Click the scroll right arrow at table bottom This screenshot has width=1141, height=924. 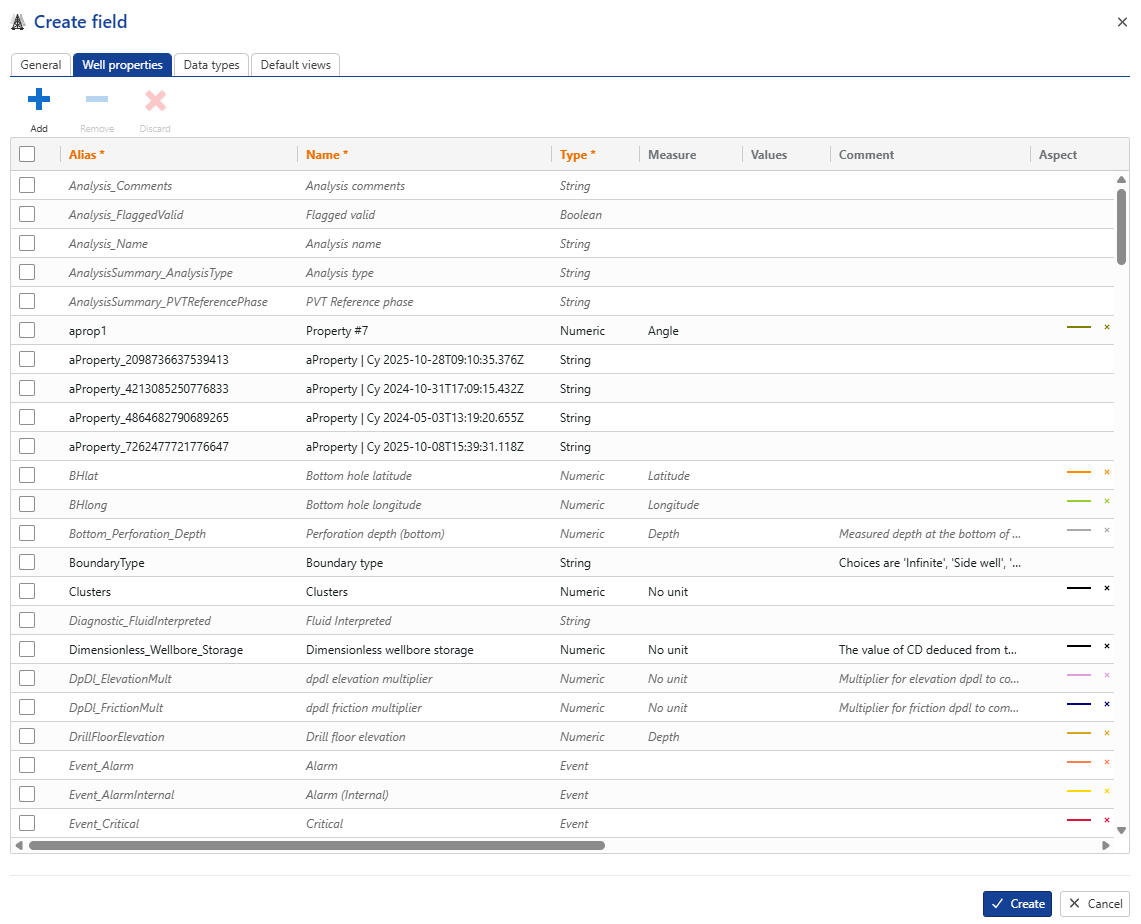[x=1106, y=845]
